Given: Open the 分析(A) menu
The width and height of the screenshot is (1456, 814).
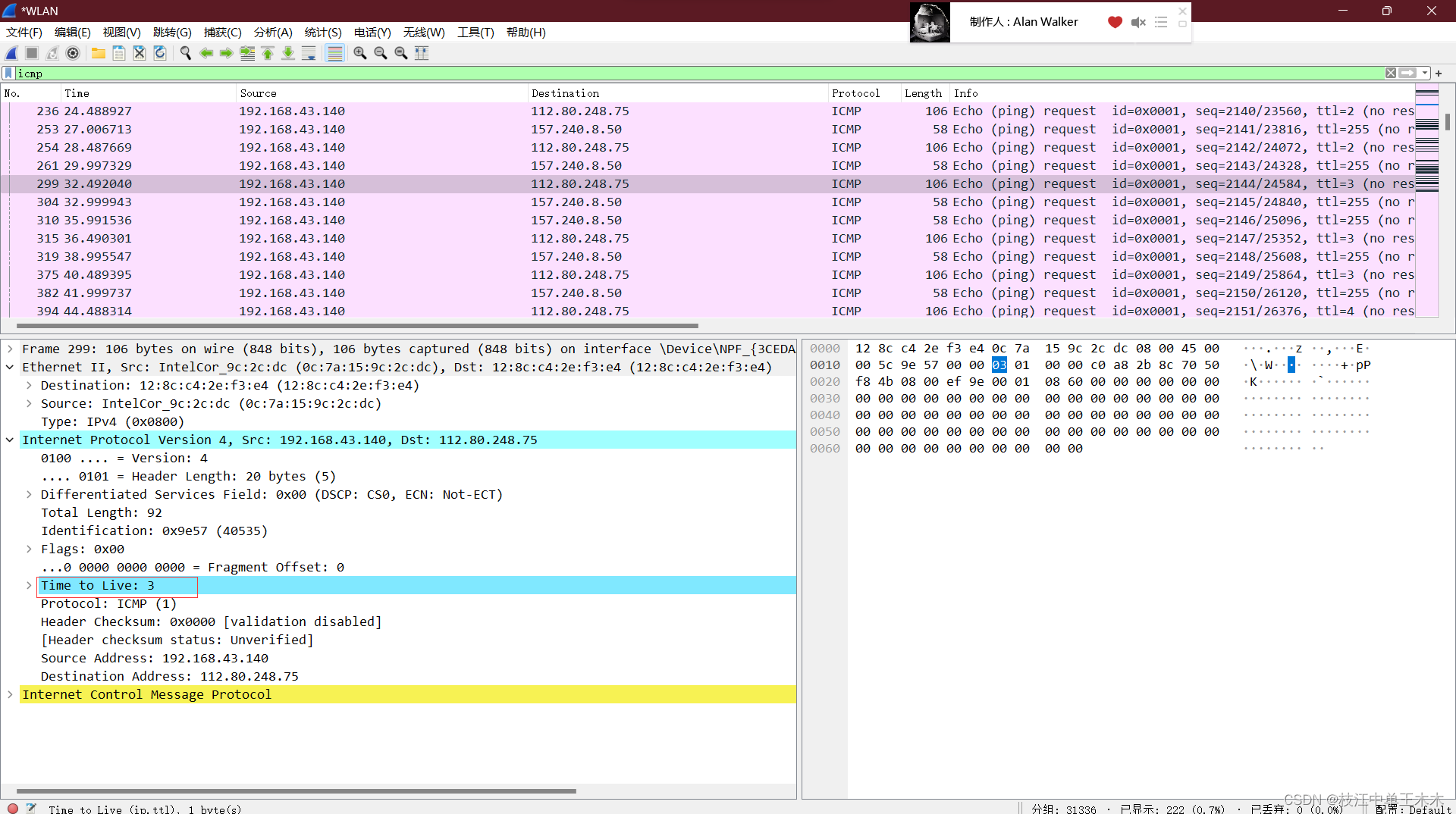Looking at the screenshot, I should click(x=273, y=33).
